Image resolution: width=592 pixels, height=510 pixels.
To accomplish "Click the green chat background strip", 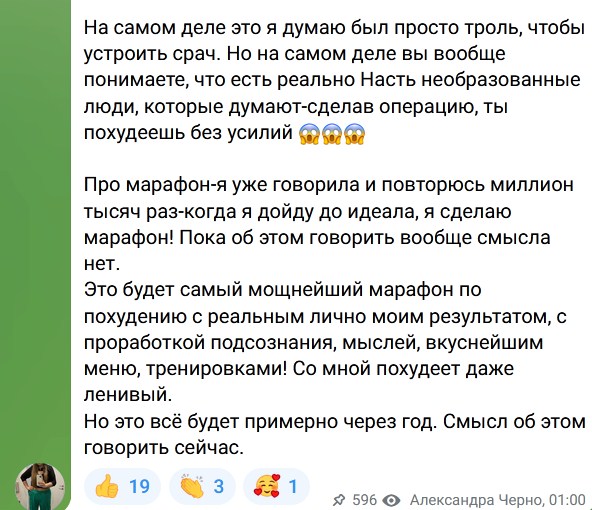I will [x=35, y=226].
